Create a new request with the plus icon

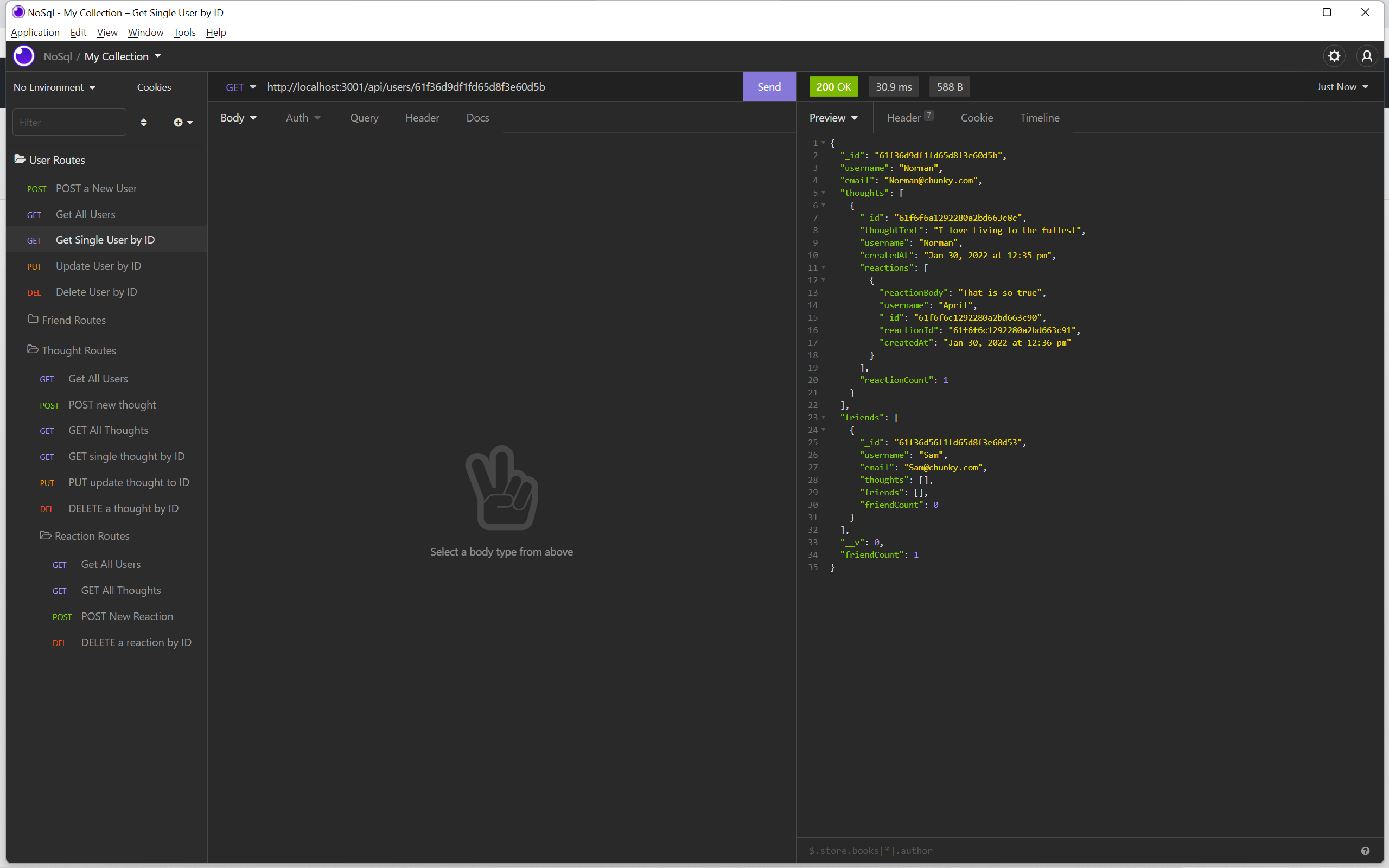[x=179, y=122]
